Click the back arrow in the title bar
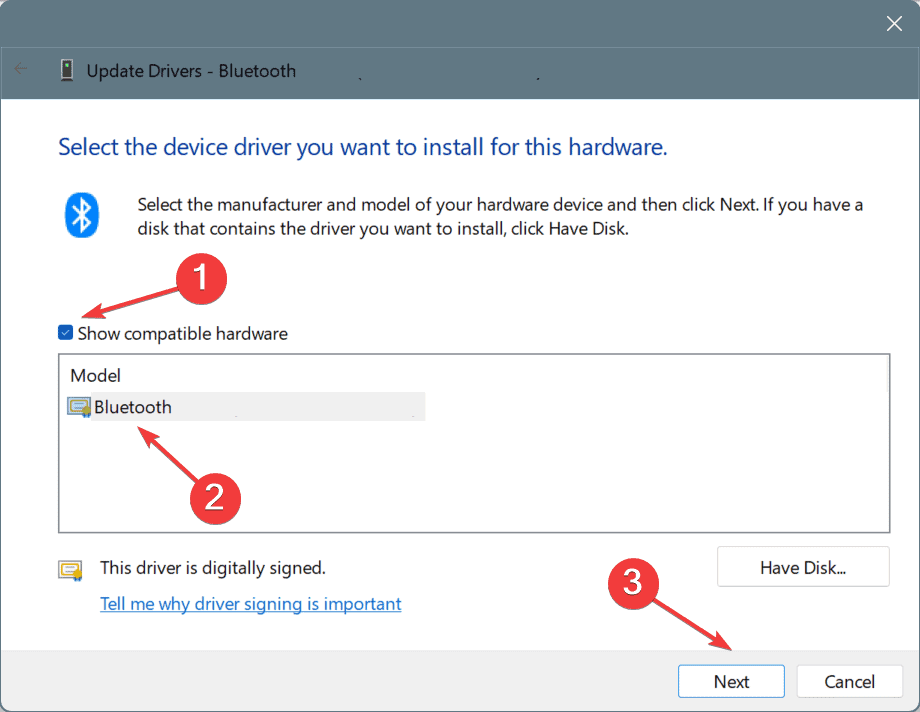This screenshot has height=712, width=920. (21, 70)
